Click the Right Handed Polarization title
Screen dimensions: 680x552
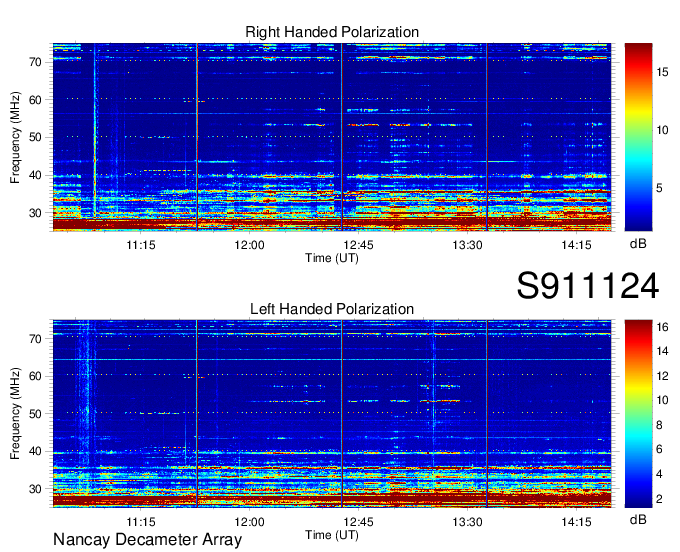coord(332,32)
